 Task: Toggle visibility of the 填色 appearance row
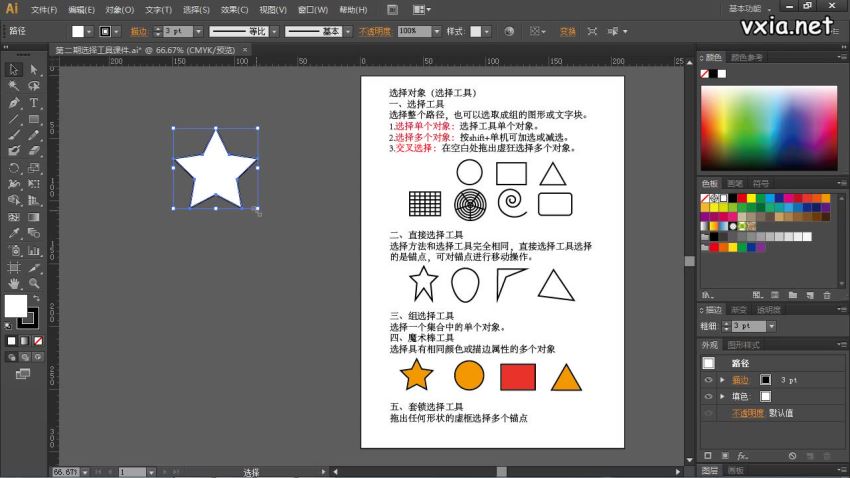708,396
